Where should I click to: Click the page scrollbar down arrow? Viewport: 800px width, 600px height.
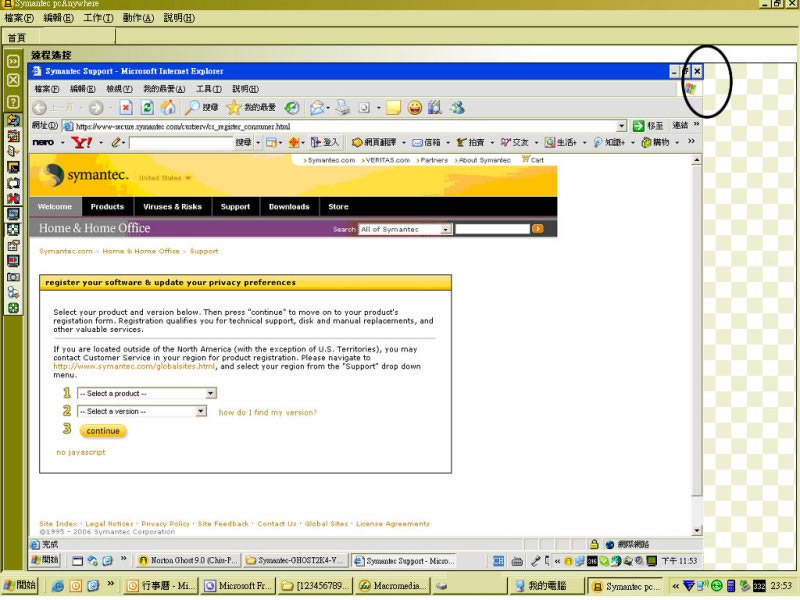click(x=697, y=531)
